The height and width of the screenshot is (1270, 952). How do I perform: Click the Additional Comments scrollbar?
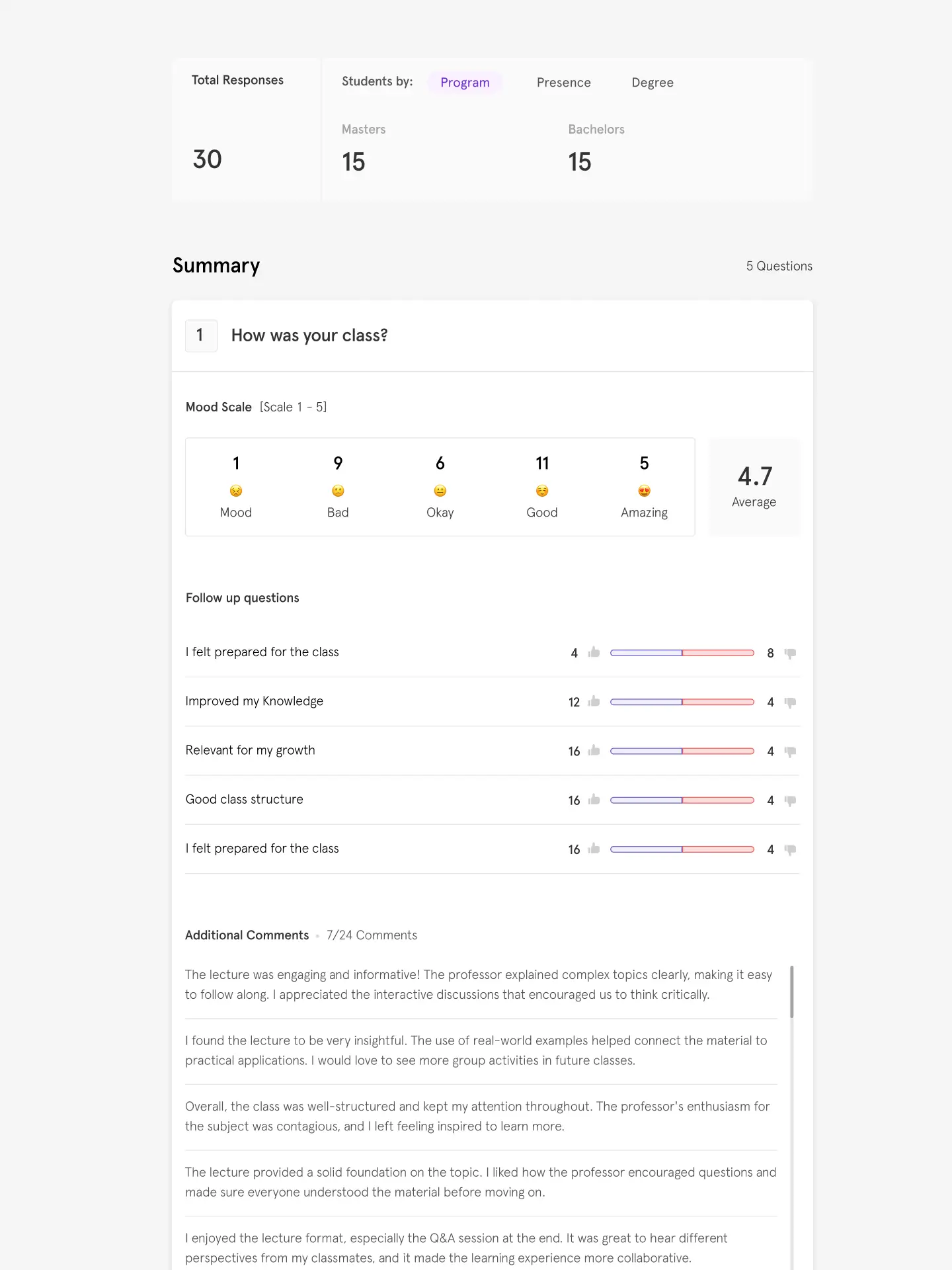tap(791, 992)
